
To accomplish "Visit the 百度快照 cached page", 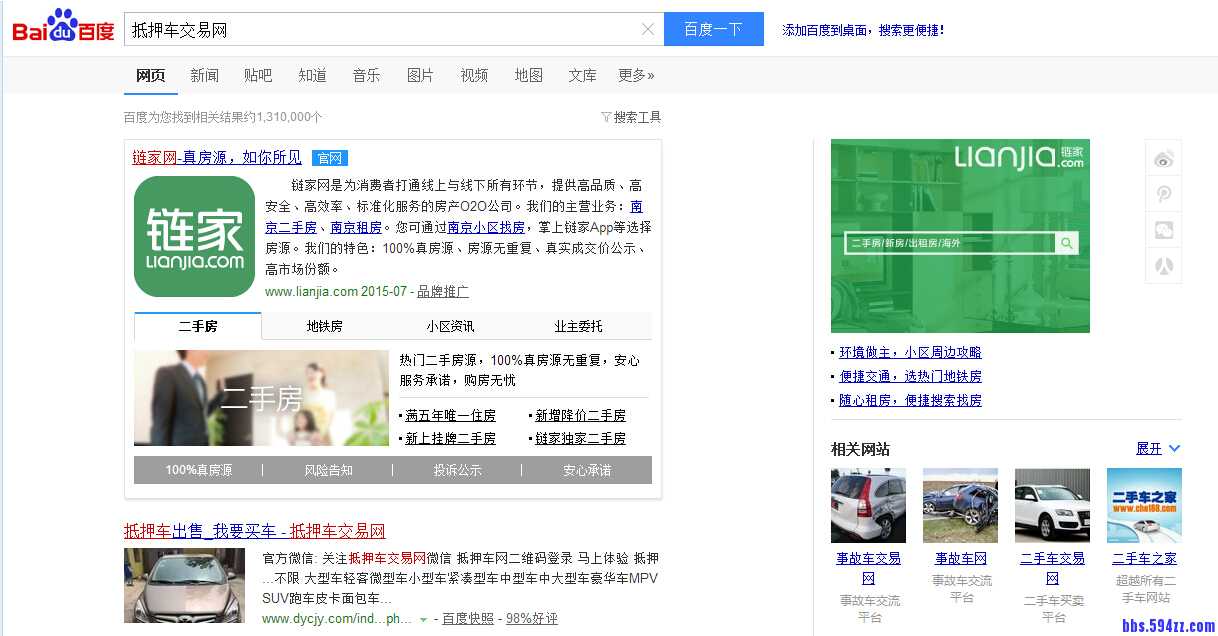I will pos(469,618).
